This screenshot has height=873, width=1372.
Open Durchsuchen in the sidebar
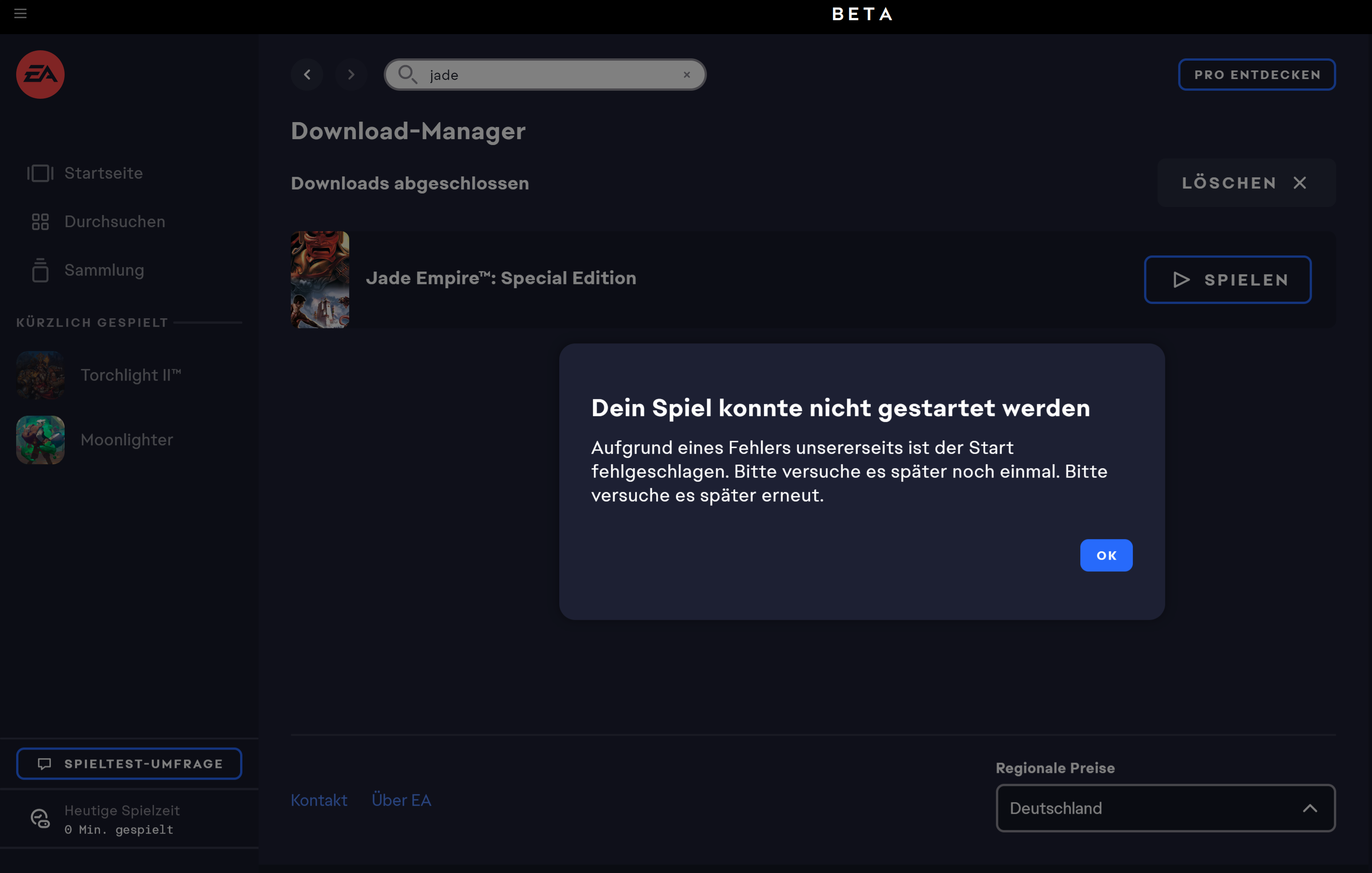115,222
